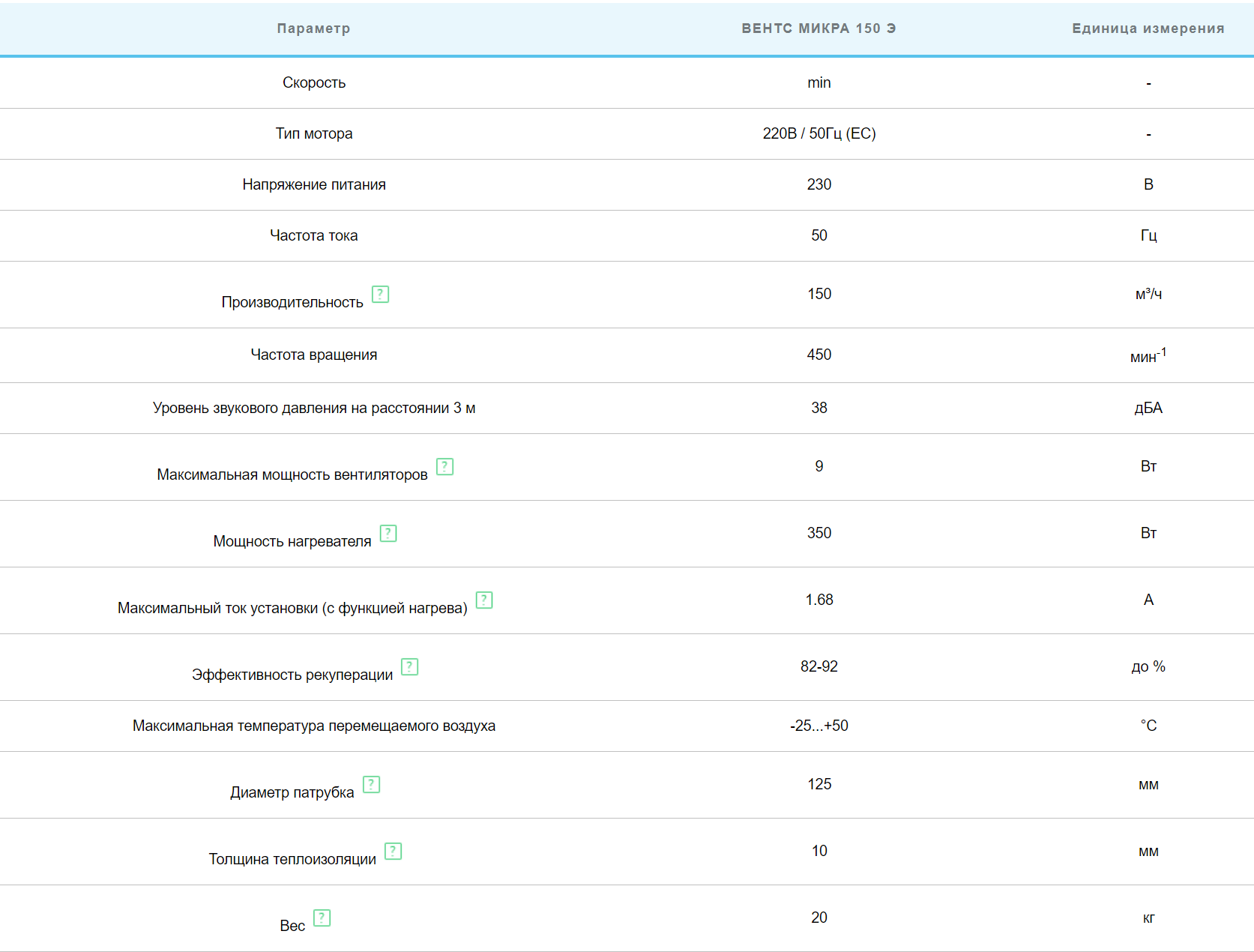Click the Параметр column header

pos(313,28)
